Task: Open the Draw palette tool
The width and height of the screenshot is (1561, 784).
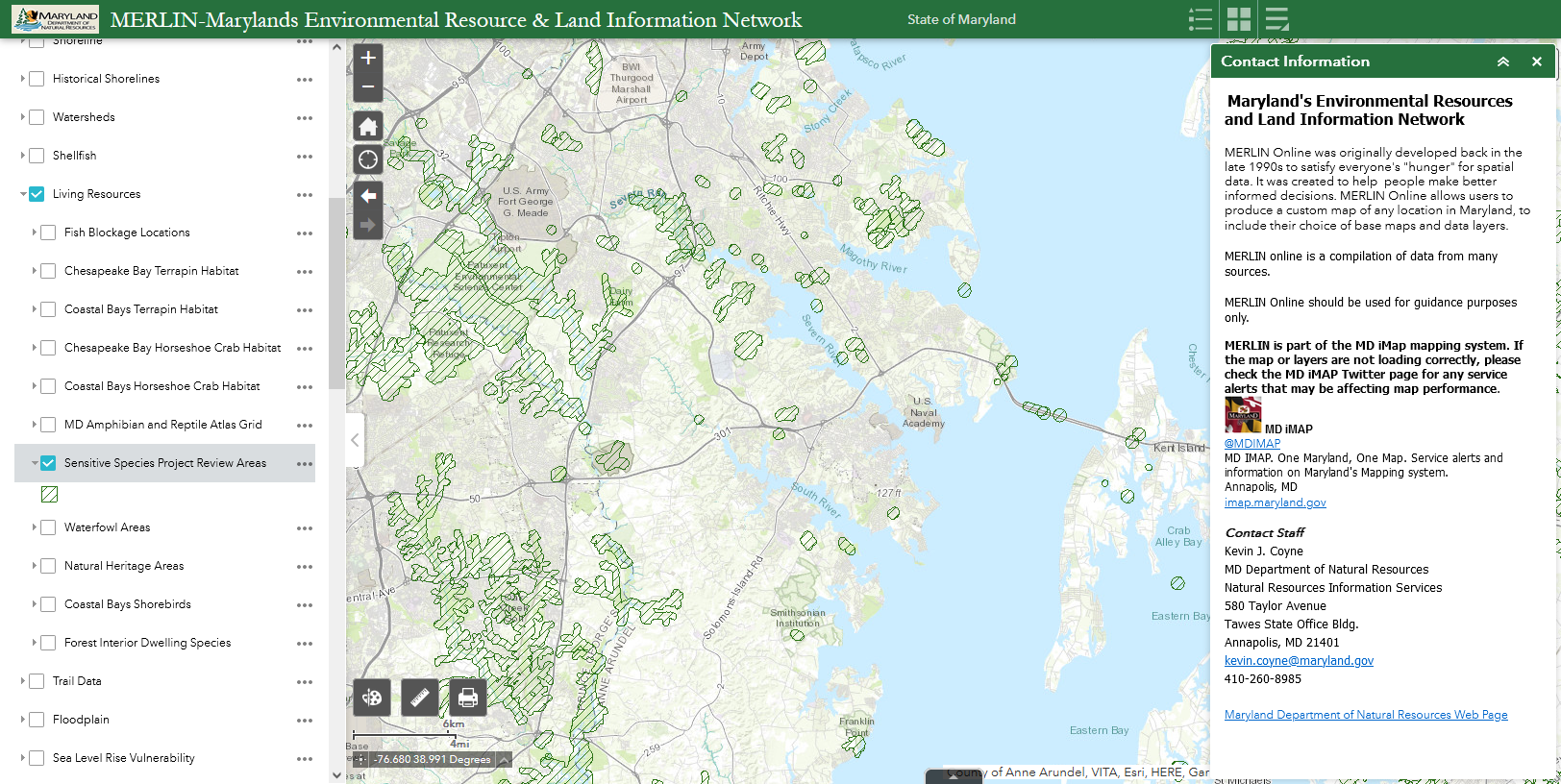Action: coord(372,698)
